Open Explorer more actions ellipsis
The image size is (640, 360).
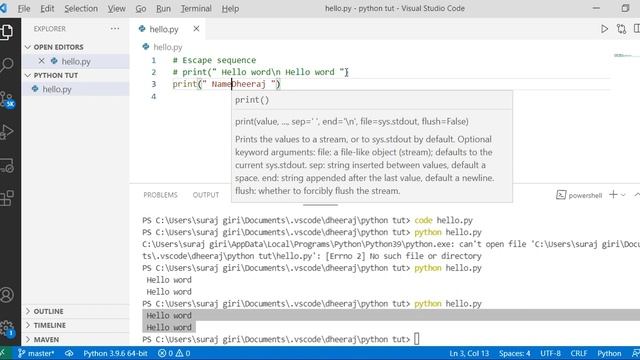(115, 29)
